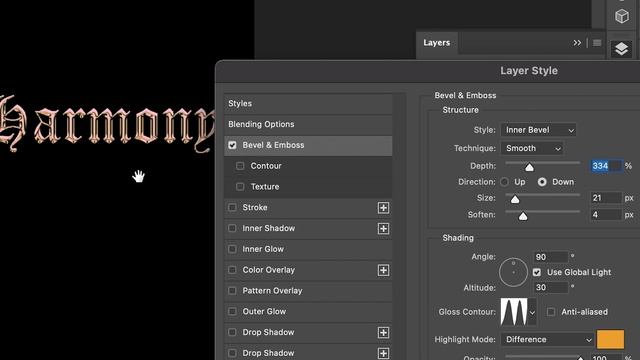Select the Texture sub-item

point(308,187)
